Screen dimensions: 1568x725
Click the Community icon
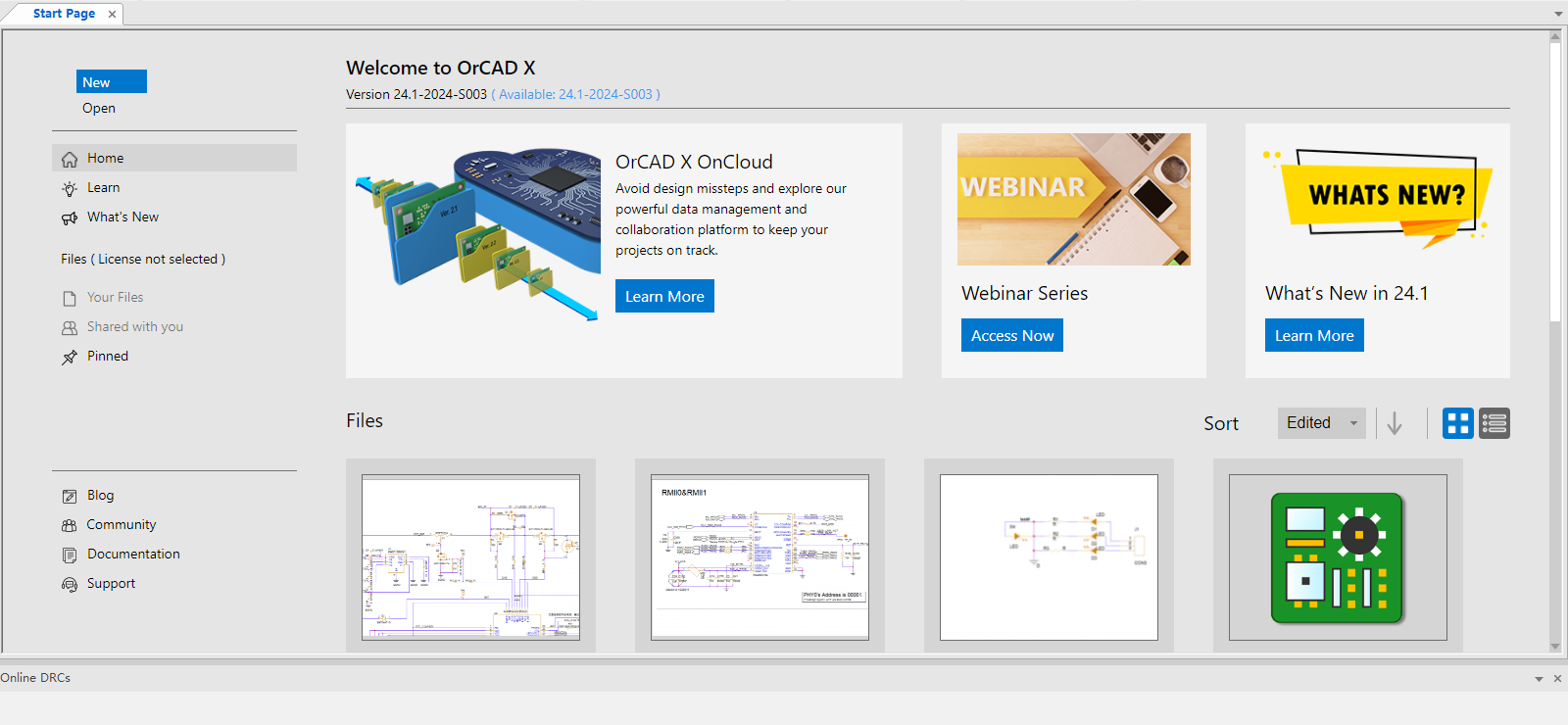(70, 525)
